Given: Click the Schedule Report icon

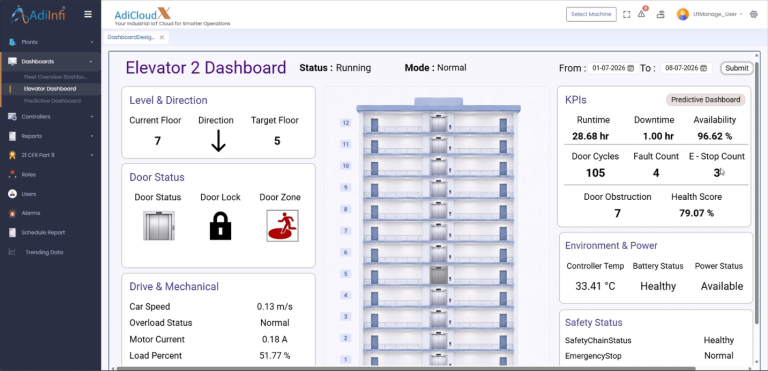Looking at the screenshot, I should [12, 232].
